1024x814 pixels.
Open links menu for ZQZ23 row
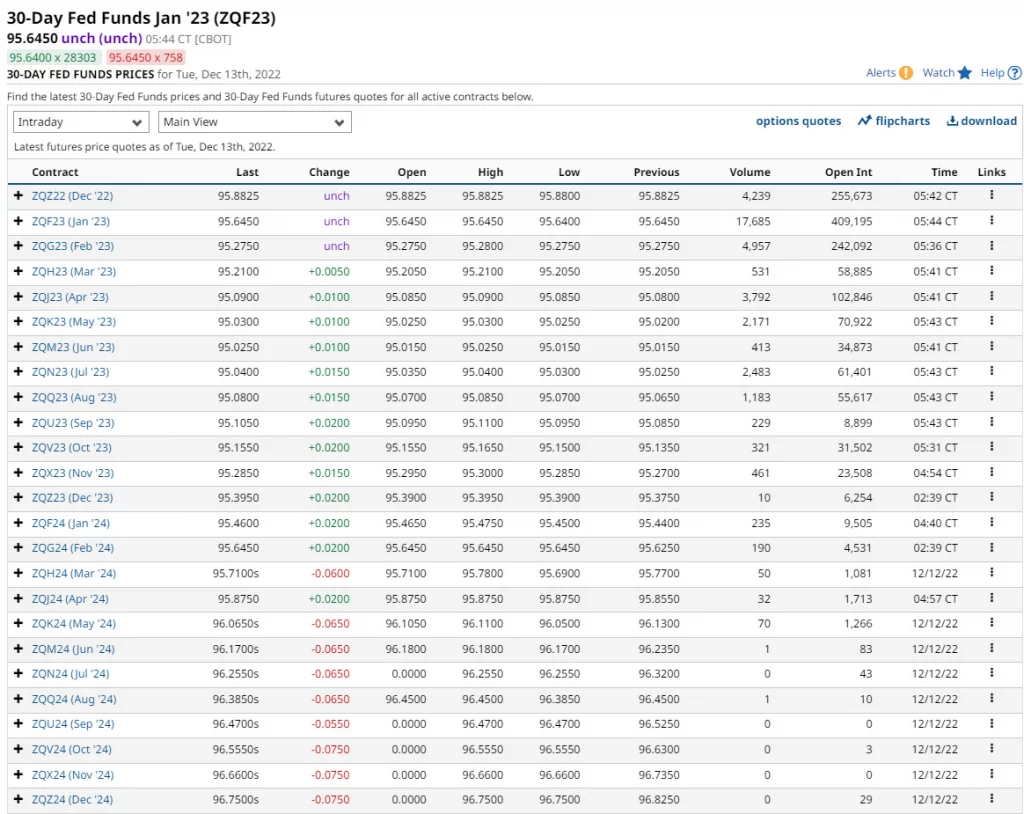[x=991, y=497]
